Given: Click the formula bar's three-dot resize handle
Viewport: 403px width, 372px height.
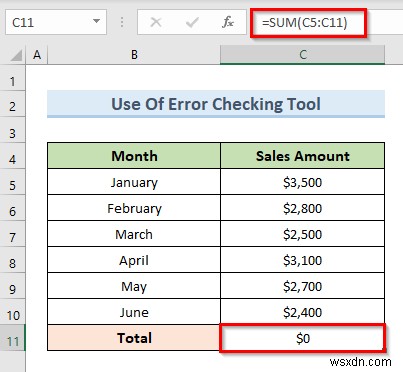Looking at the screenshot, I should [122, 22].
